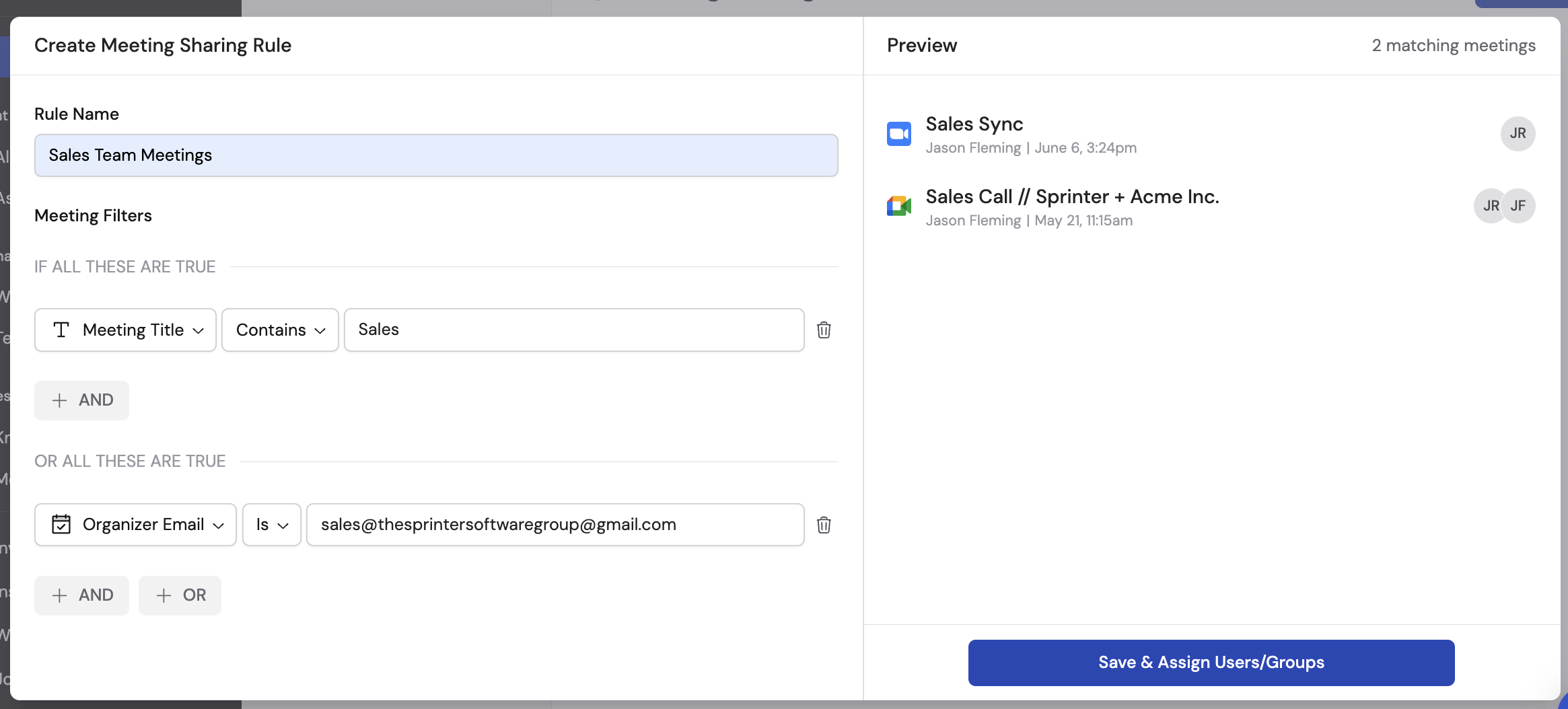Click the JR avatar on Sales Sync meeting
Image resolution: width=1568 pixels, height=709 pixels.
tap(1518, 134)
